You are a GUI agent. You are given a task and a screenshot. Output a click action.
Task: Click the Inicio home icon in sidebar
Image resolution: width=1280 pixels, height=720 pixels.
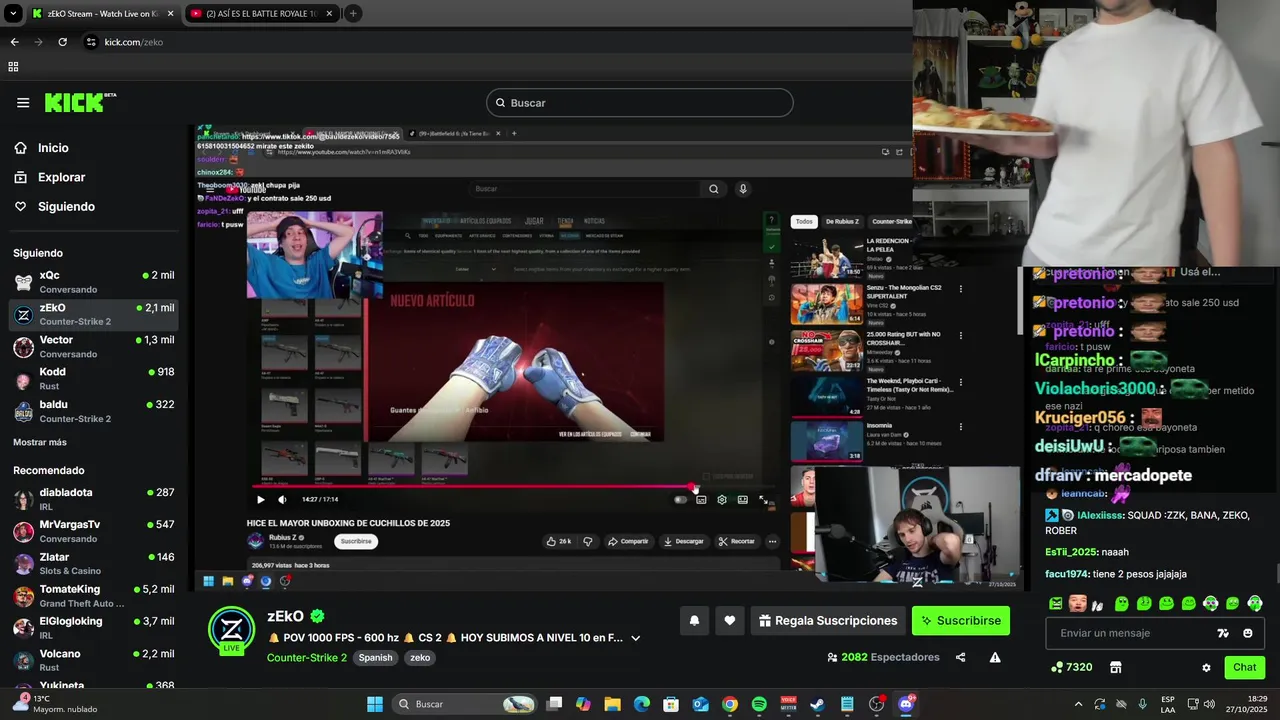click(20, 148)
